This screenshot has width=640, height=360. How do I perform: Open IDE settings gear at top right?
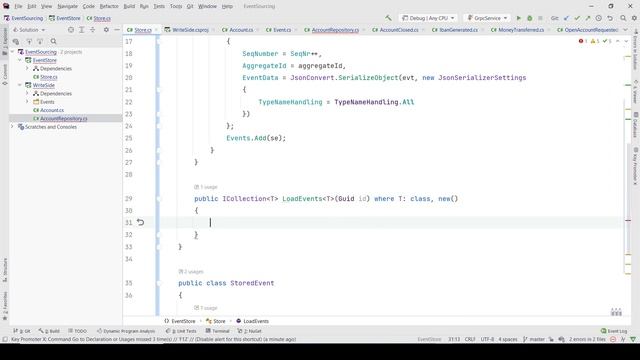click(634, 18)
